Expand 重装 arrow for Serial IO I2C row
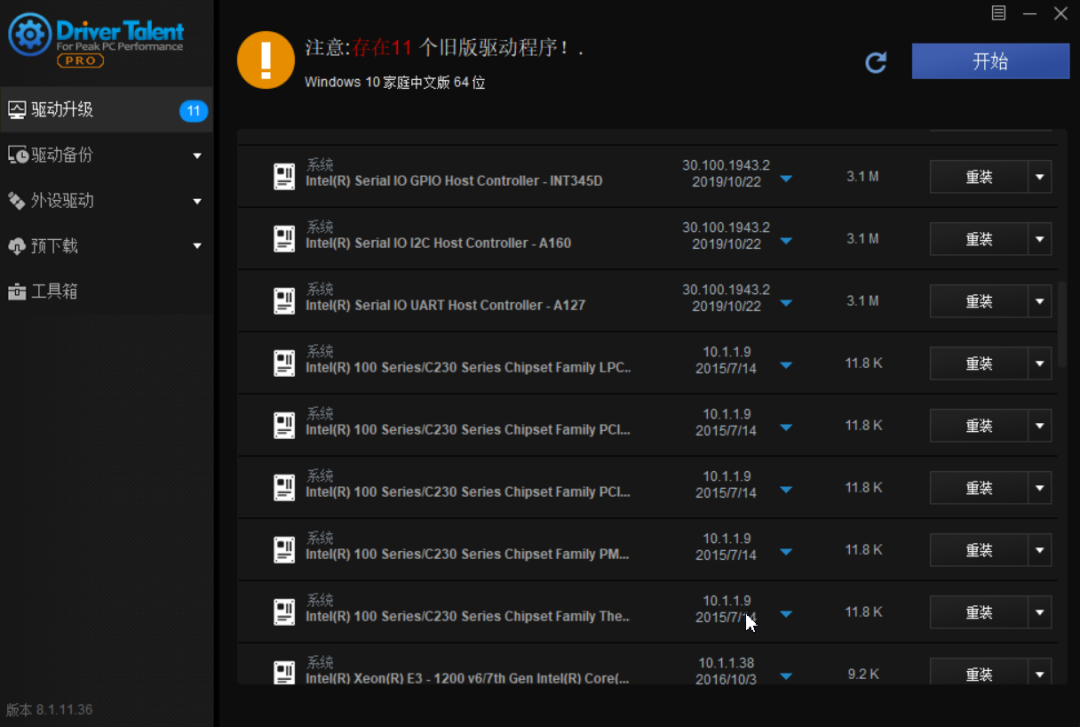This screenshot has height=727, width=1080. pos(1039,239)
